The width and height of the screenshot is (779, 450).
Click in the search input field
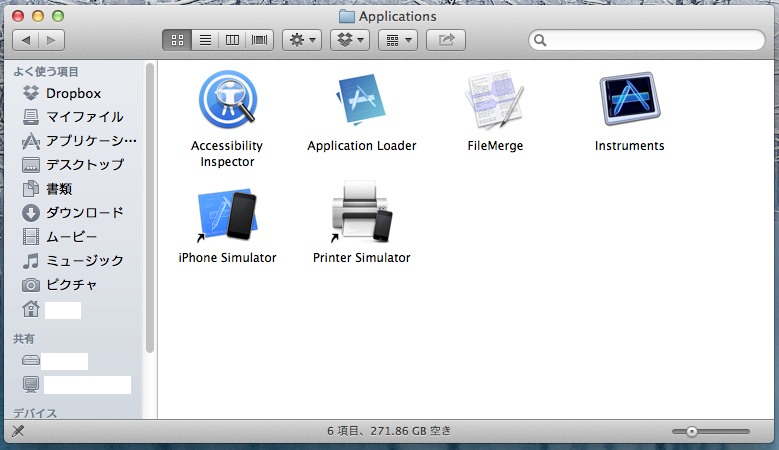647,40
